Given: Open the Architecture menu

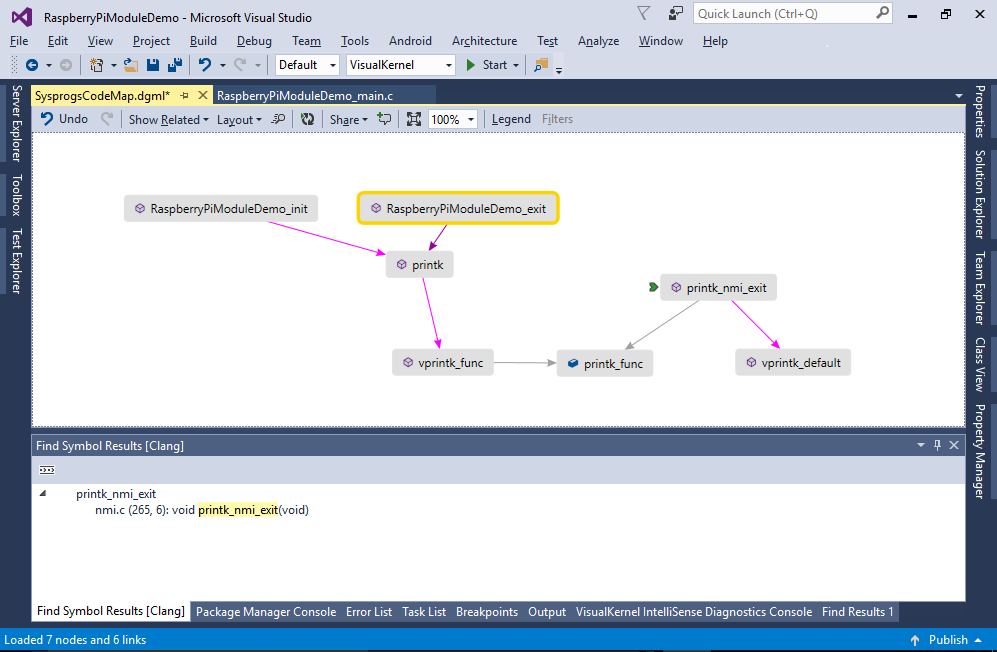Looking at the screenshot, I should (x=485, y=41).
